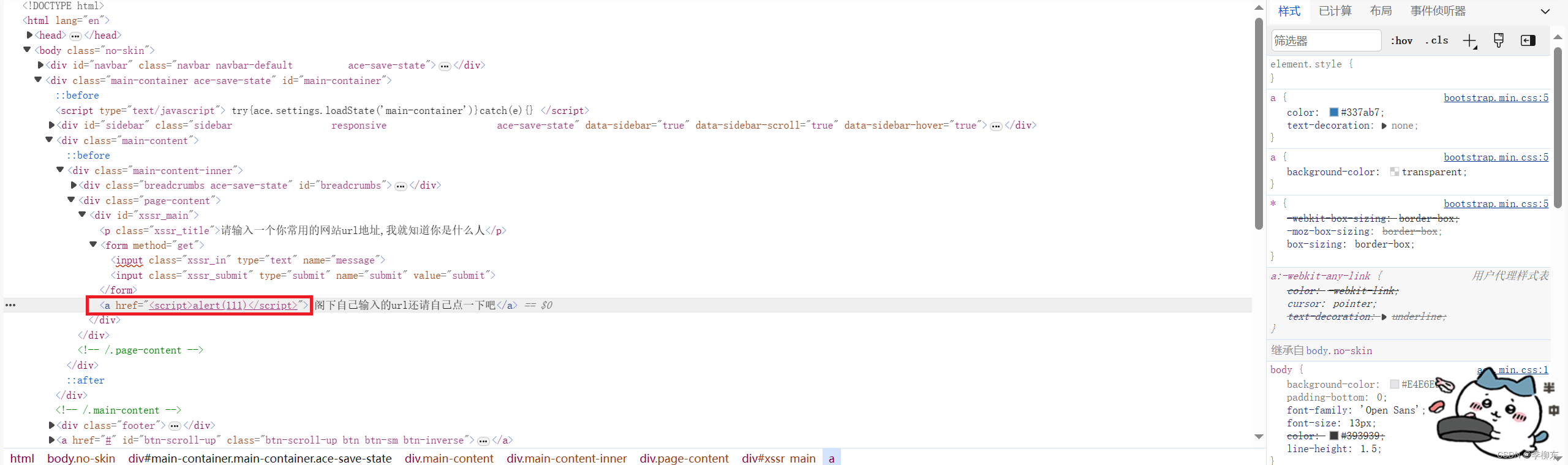Click ellipsis badge in btn-scroll-up anchor row
Image resolution: width=1568 pixels, height=465 pixels.
(x=483, y=441)
